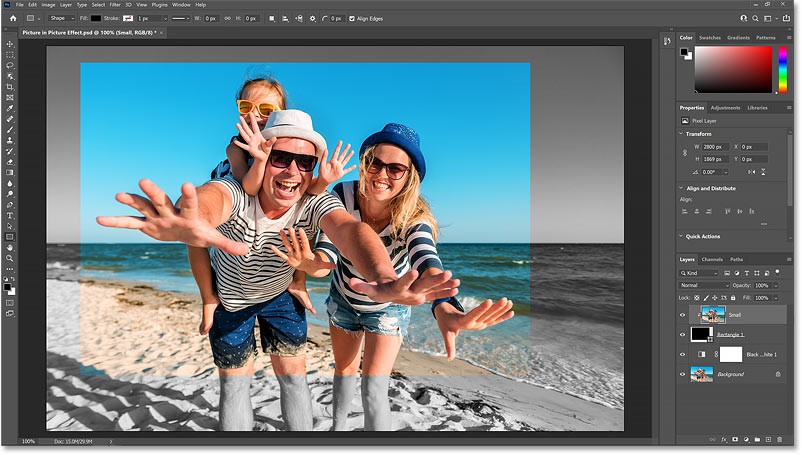This screenshot has width=802, height=455.
Task: Select the Crop tool
Action: pyautogui.click(x=10, y=87)
